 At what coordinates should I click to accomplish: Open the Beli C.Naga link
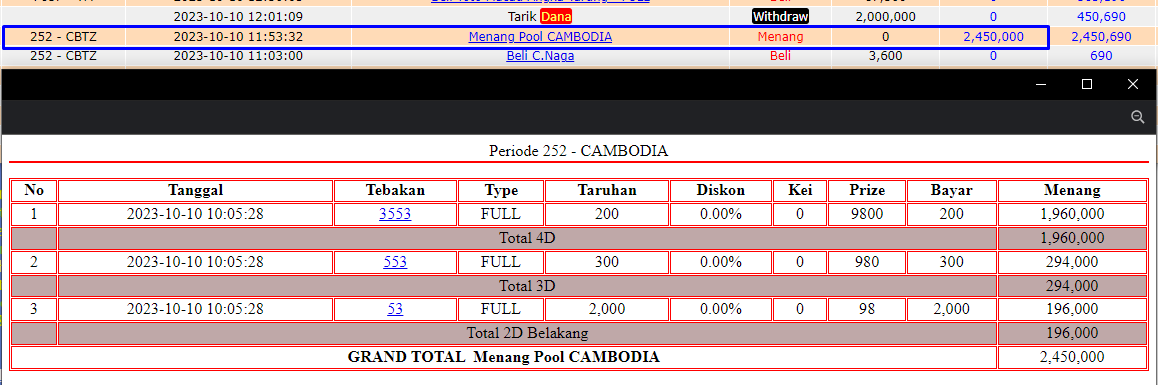pos(540,55)
